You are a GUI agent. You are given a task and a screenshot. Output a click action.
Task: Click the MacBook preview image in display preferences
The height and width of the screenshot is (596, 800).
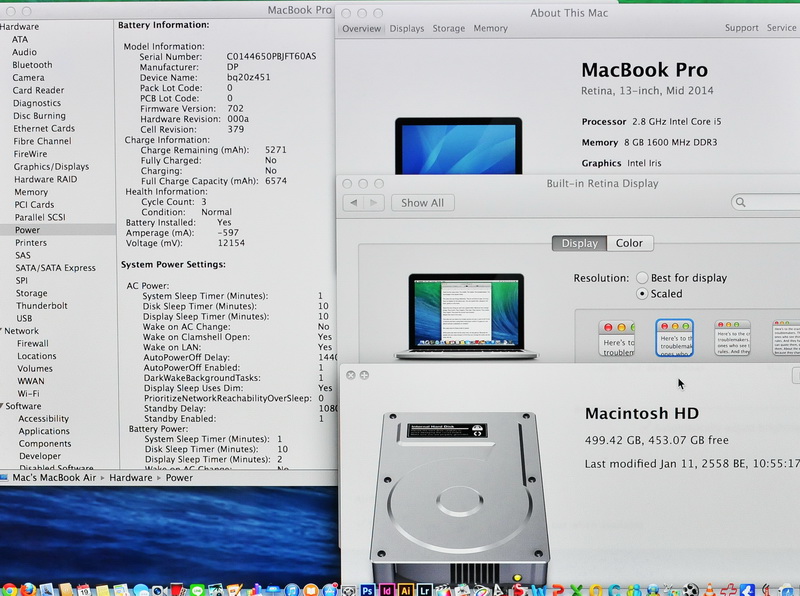pos(466,316)
